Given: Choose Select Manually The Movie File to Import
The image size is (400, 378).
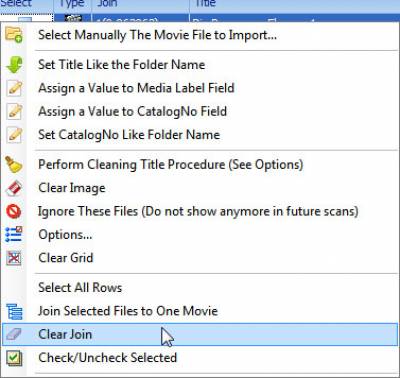Looking at the screenshot, I should [x=157, y=35].
